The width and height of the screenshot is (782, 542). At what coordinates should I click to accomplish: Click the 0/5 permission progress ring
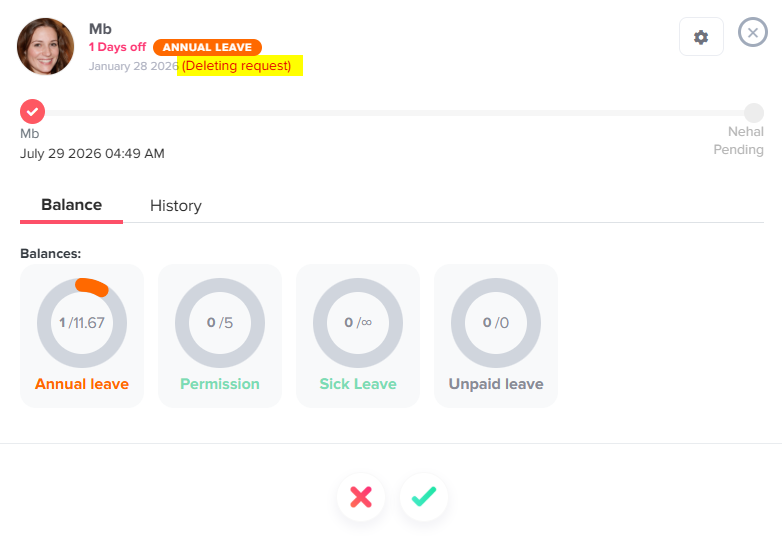pyautogui.click(x=220, y=323)
